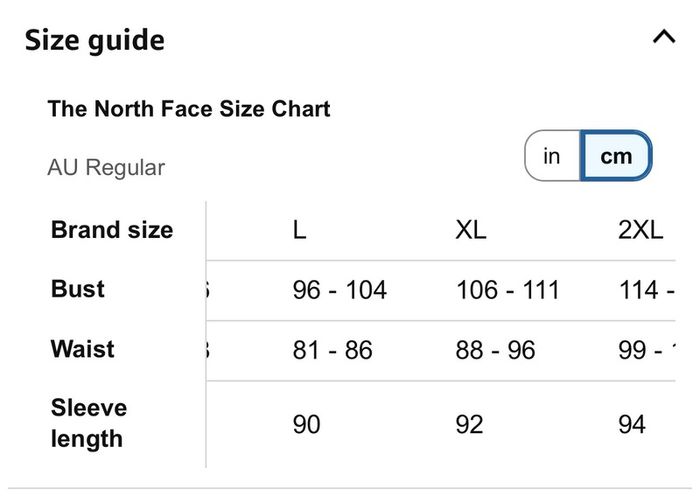Click L waist value 81 - 86
The width and height of the screenshot is (700, 502).
tap(333, 350)
